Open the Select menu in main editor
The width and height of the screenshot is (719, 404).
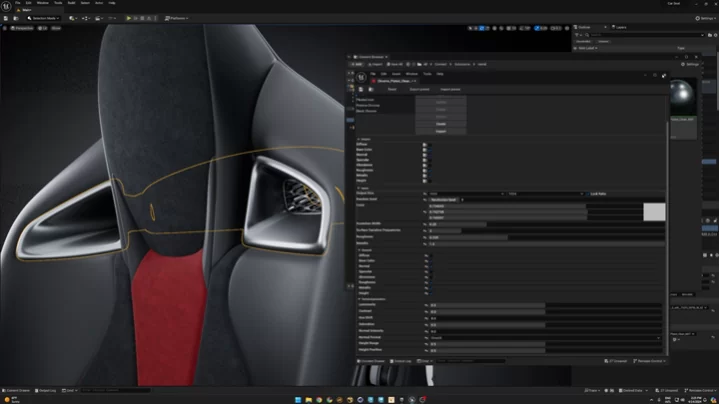point(85,3)
